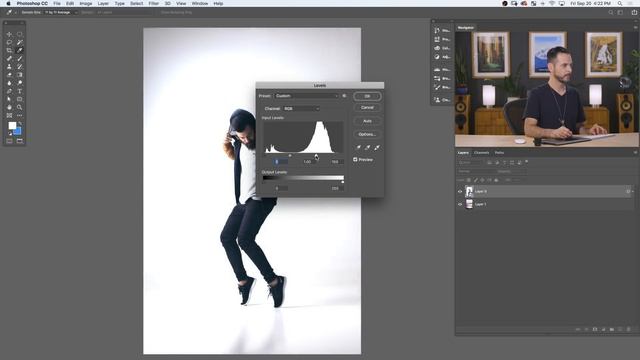Viewport: 640px width, 360px height.
Task: Select the Crop tool
Action: pos(9,51)
